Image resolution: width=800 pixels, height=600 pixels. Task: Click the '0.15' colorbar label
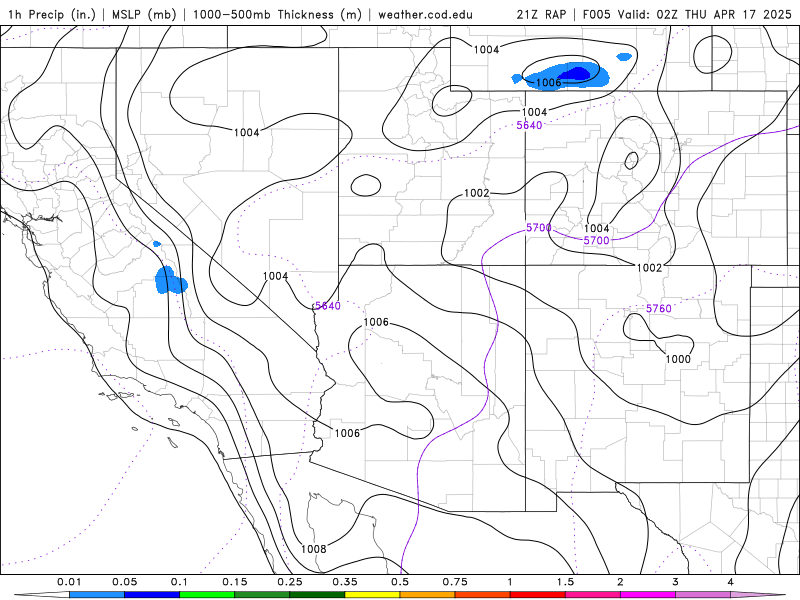point(235,582)
